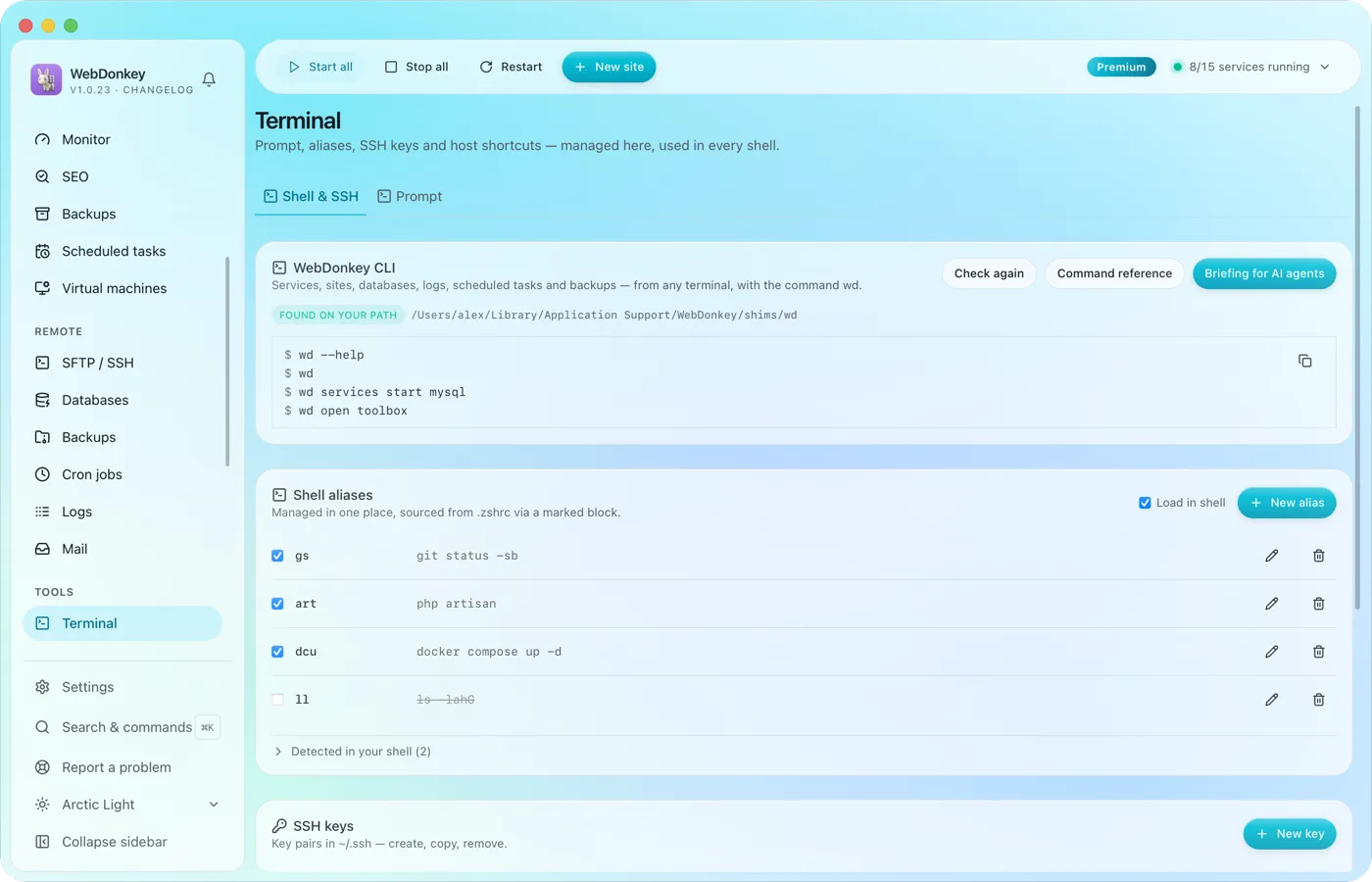This screenshot has width=1372, height=882.
Task: Edit the art alias
Action: 1271,604
